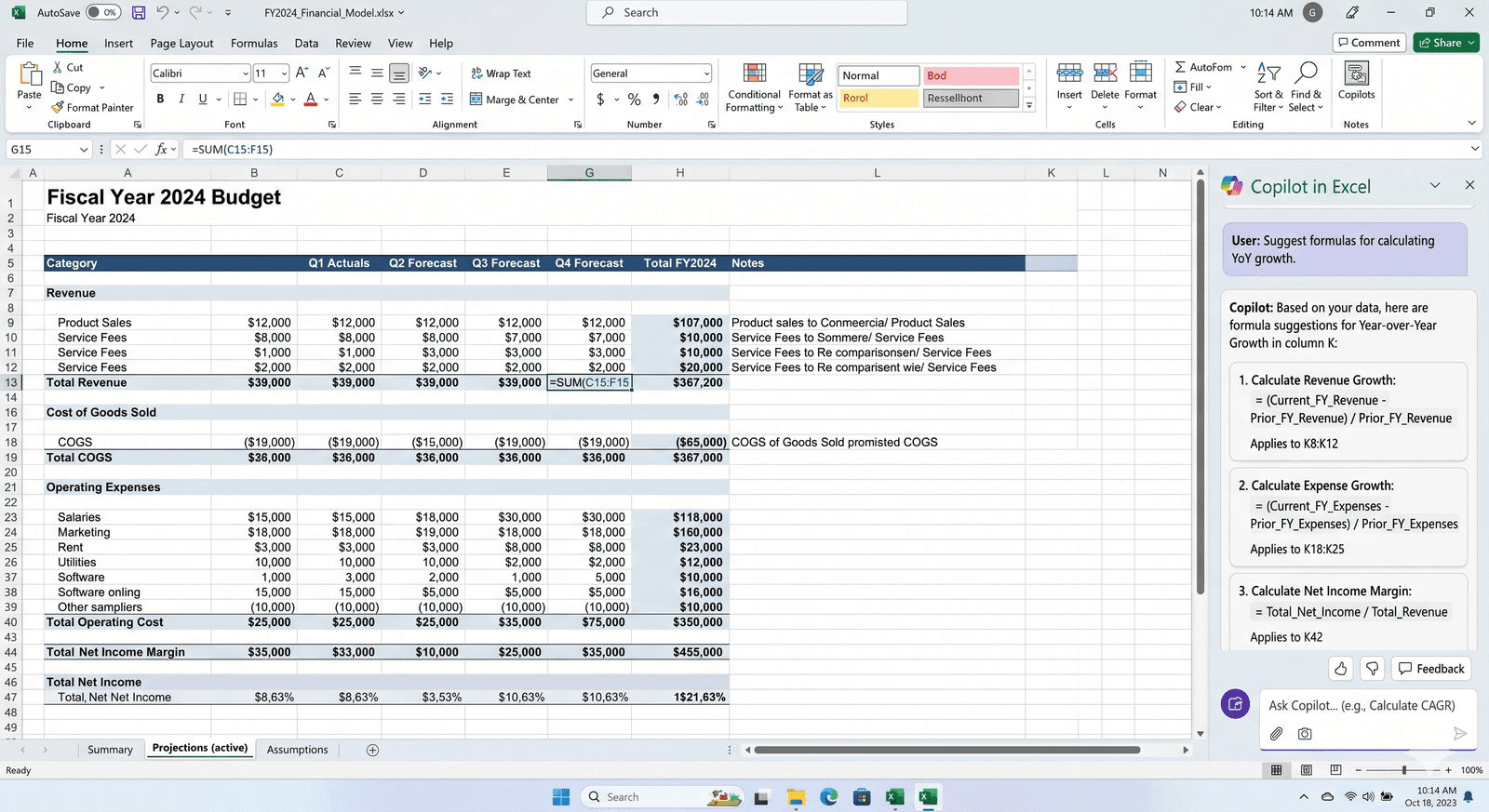Click the Insert cells icon
Image resolution: width=1489 pixels, height=812 pixels.
(x=1069, y=73)
